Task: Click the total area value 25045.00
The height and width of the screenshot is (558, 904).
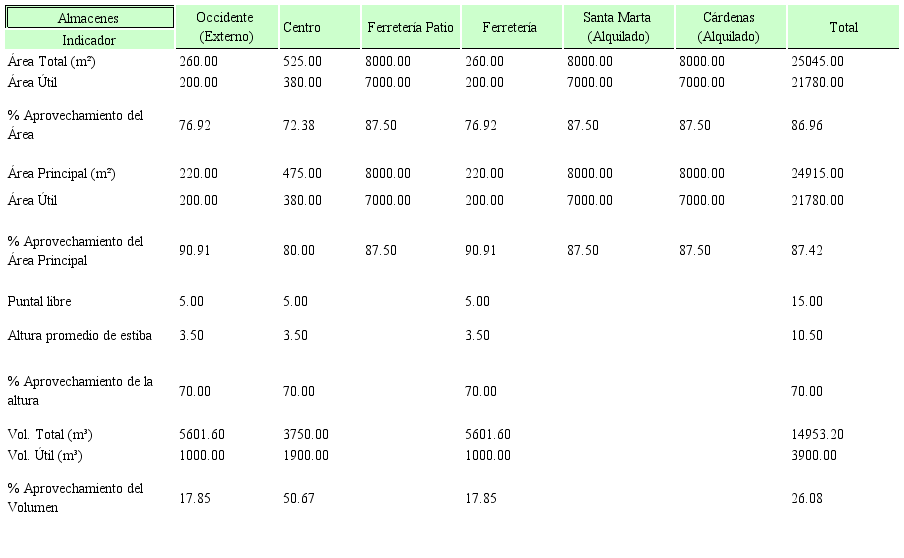Action: point(817,61)
